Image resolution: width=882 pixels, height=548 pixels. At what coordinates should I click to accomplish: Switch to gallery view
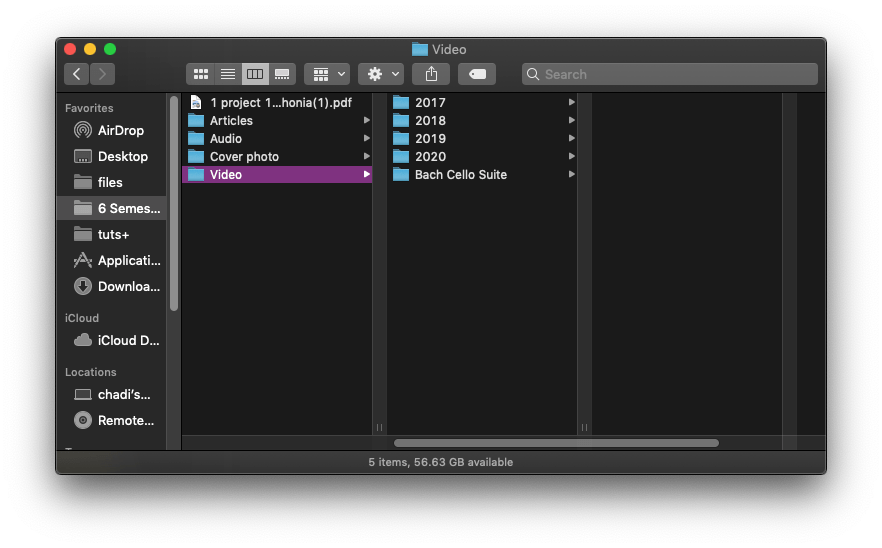(x=283, y=74)
